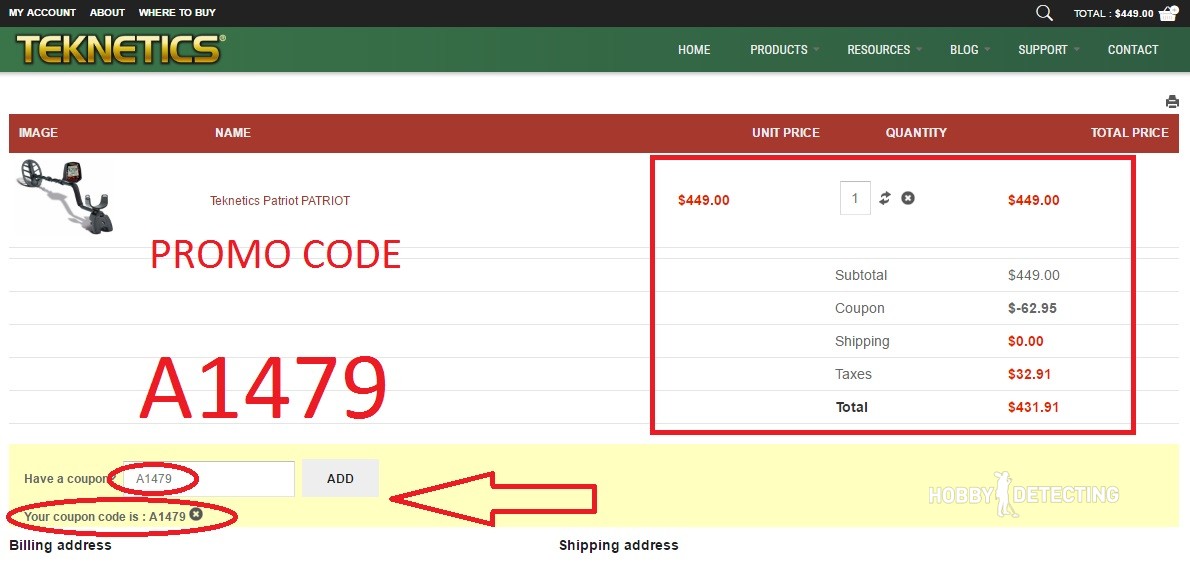Image resolution: width=1190 pixels, height=562 pixels.
Task: Click the Subtotal label
Action: 861,275
